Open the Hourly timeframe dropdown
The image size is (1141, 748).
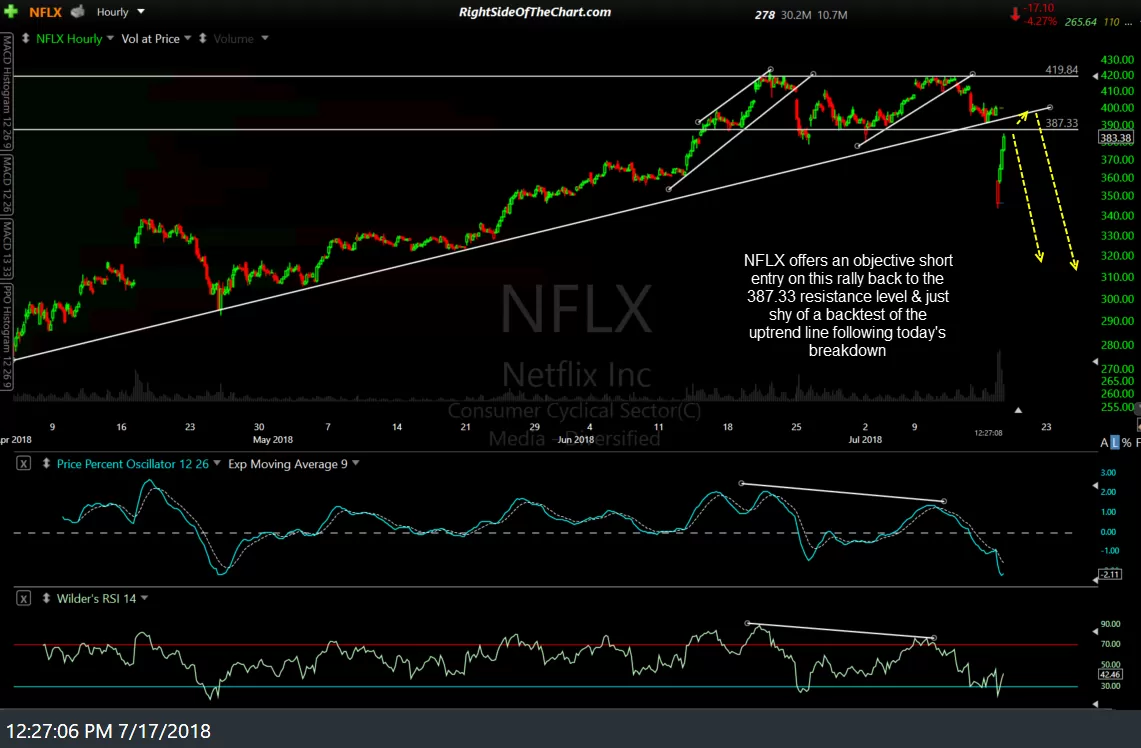pyautogui.click(x=141, y=12)
